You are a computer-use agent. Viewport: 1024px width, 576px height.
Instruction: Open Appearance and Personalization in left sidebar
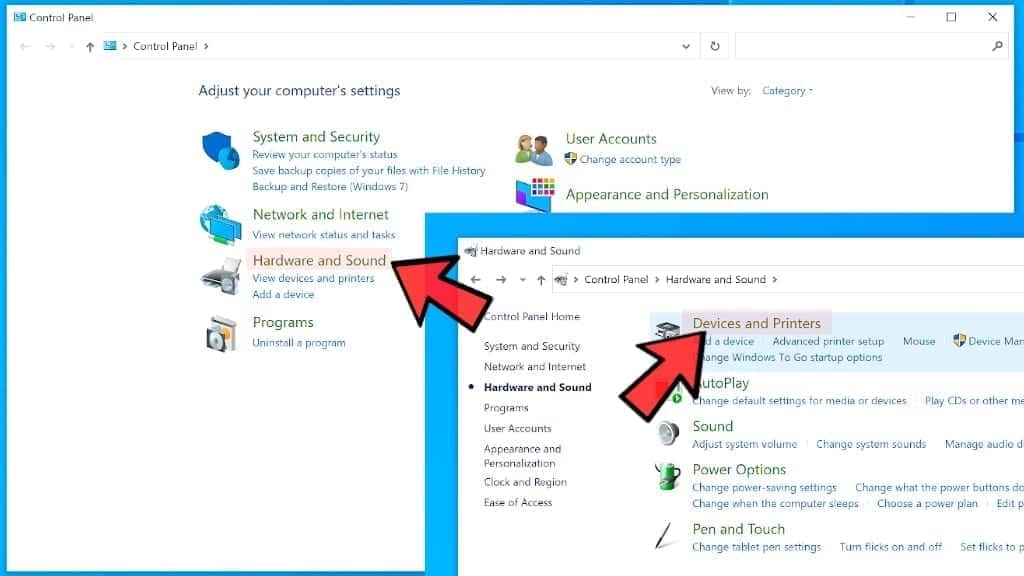[x=522, y=456]
